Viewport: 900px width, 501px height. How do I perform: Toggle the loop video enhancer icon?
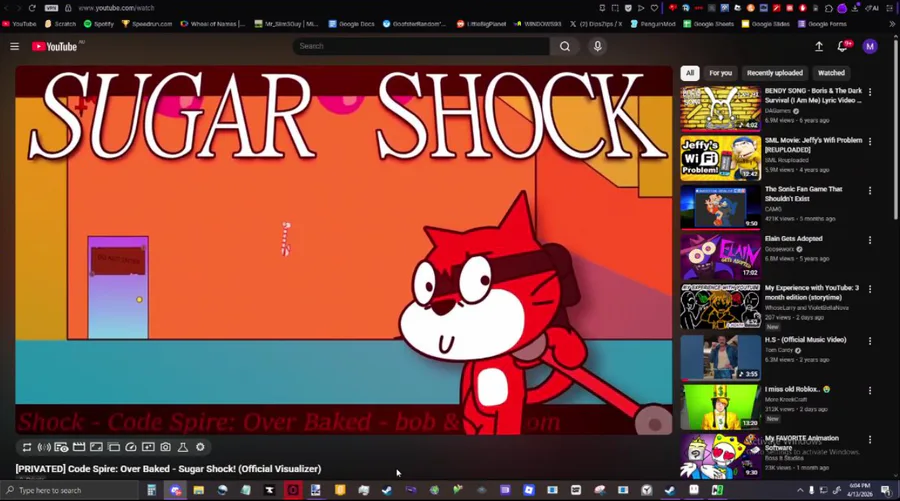tap(27, 447)
